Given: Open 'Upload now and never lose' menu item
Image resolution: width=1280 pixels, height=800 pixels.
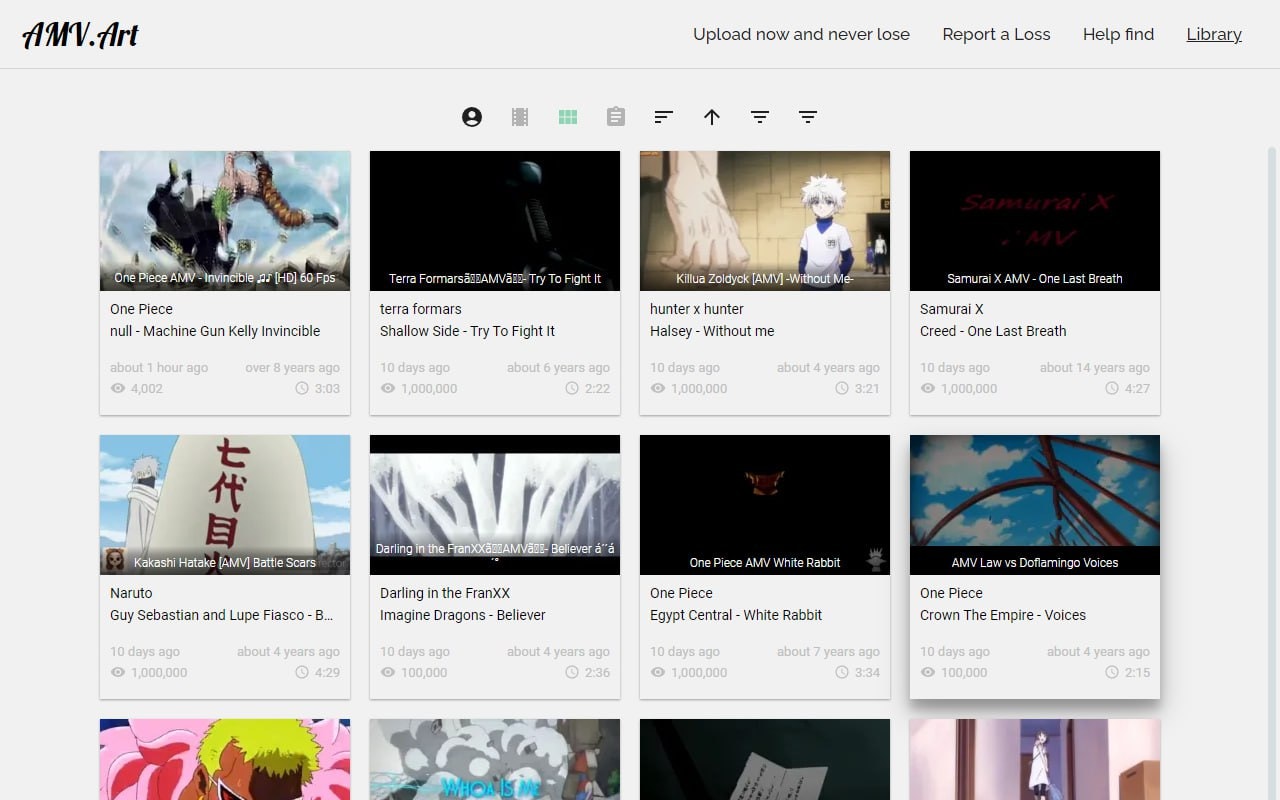Looking at the screenshot, I should click(801, 34).
